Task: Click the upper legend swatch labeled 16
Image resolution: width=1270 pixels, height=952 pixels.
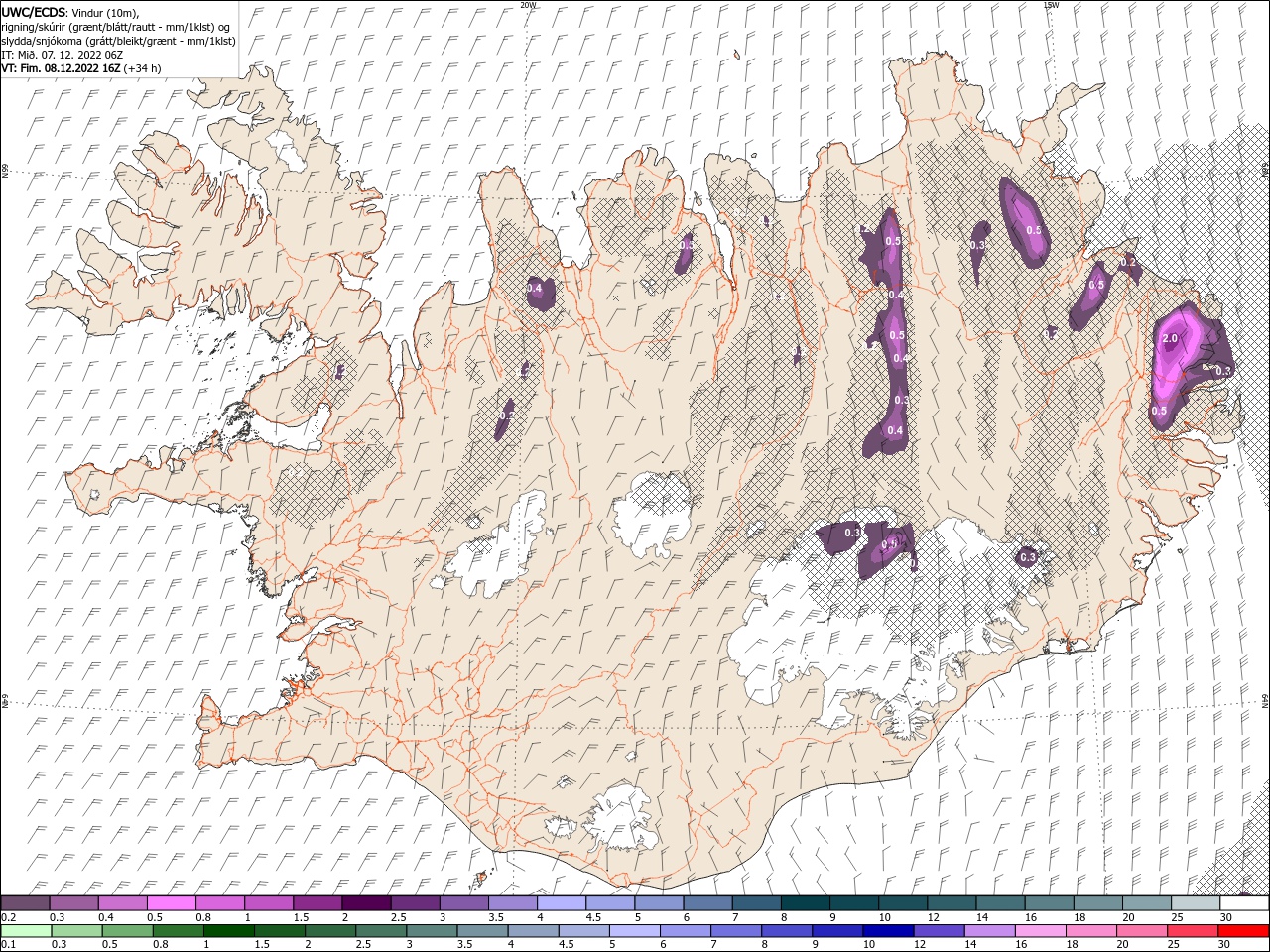Action: tap(1049, 903)
